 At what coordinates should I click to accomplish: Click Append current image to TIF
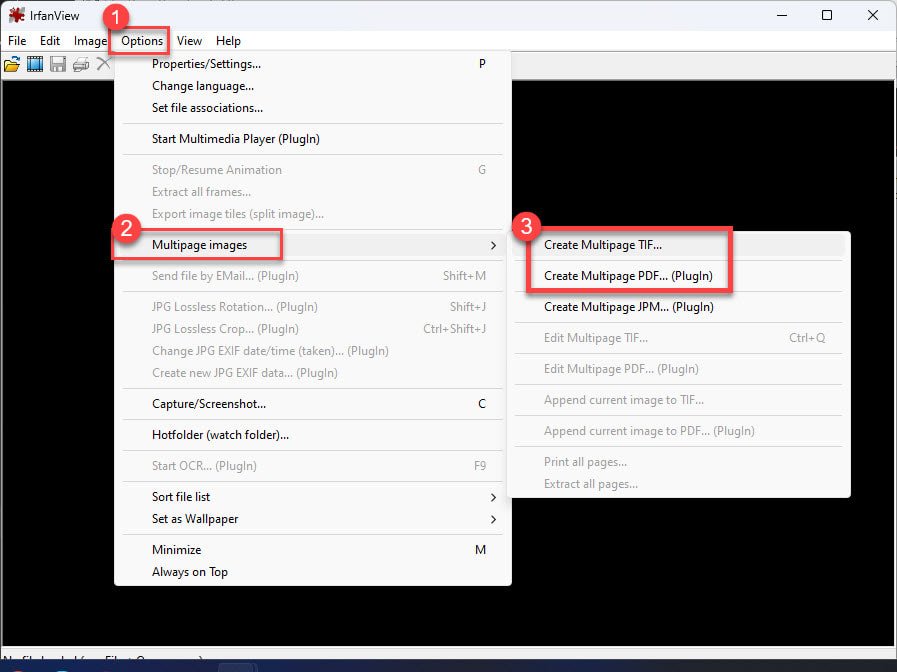(x=678, y=400)
